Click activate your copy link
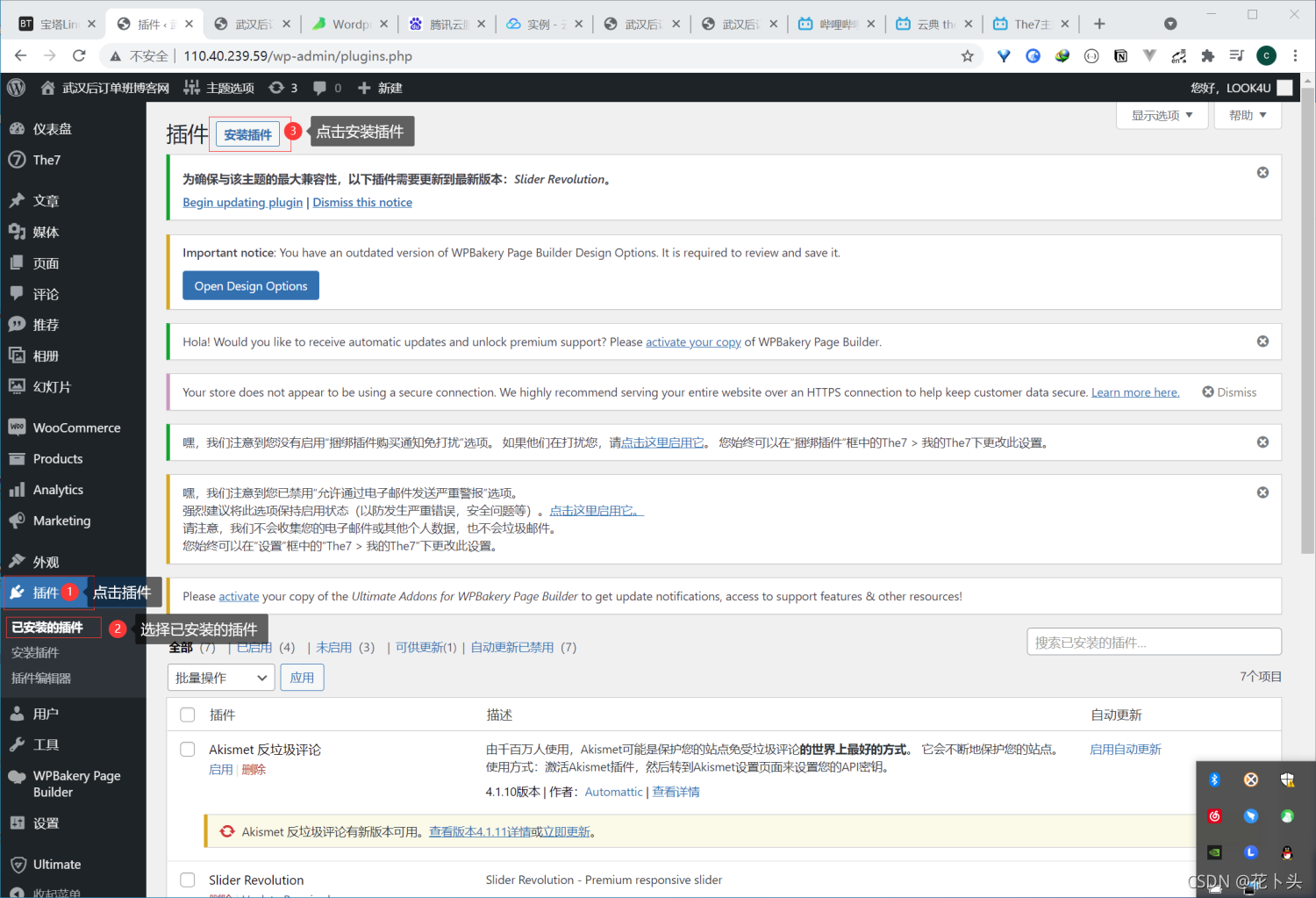1316x898 pixels. (x=693, y=342)
